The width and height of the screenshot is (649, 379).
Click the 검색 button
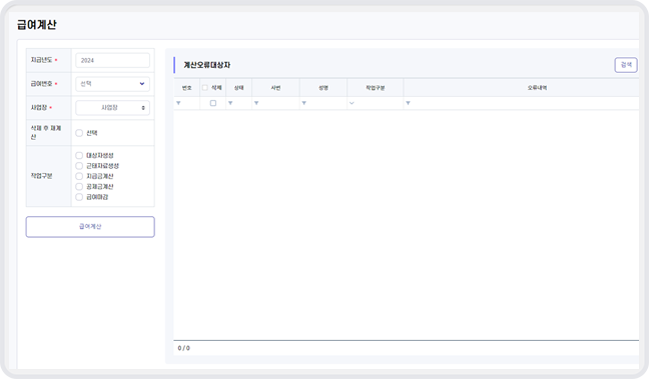pos(626,65)
